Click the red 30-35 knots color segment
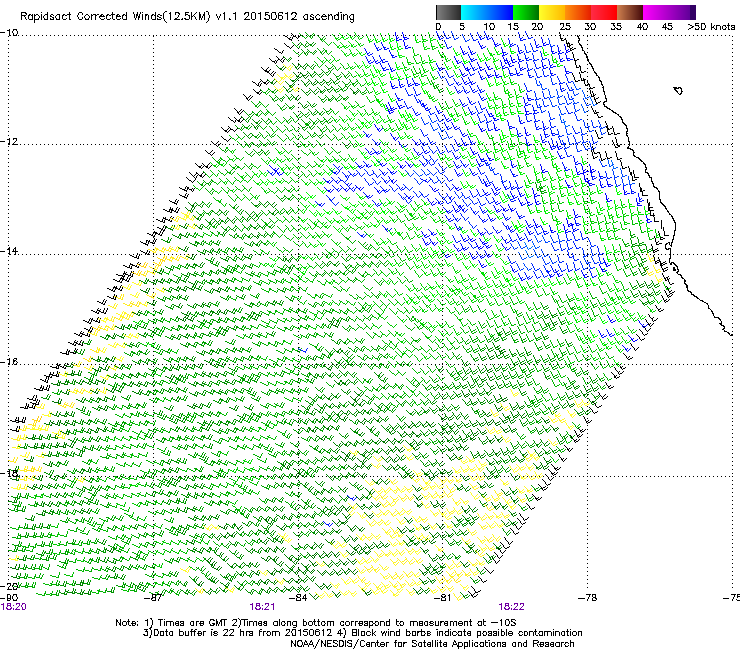This screenshot has width=740, height=650. pos(604,12)
